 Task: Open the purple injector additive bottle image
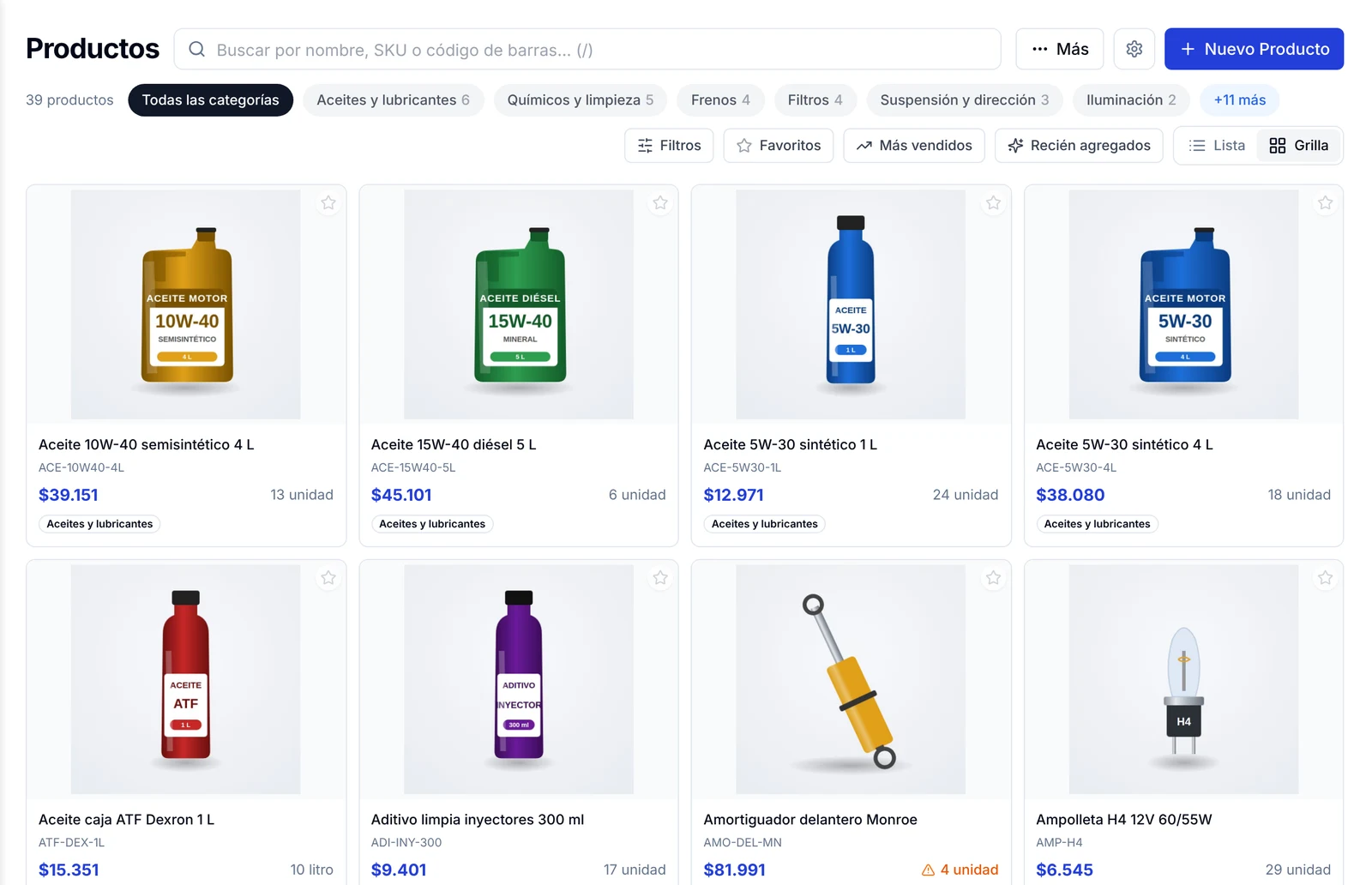(519, 679)
